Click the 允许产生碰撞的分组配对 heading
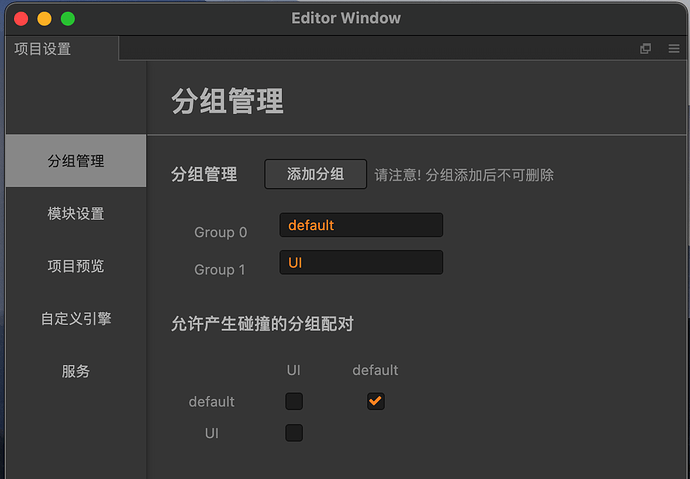This screenshot has height=479, width=690. pyautogui.click(x=262, y=324)
